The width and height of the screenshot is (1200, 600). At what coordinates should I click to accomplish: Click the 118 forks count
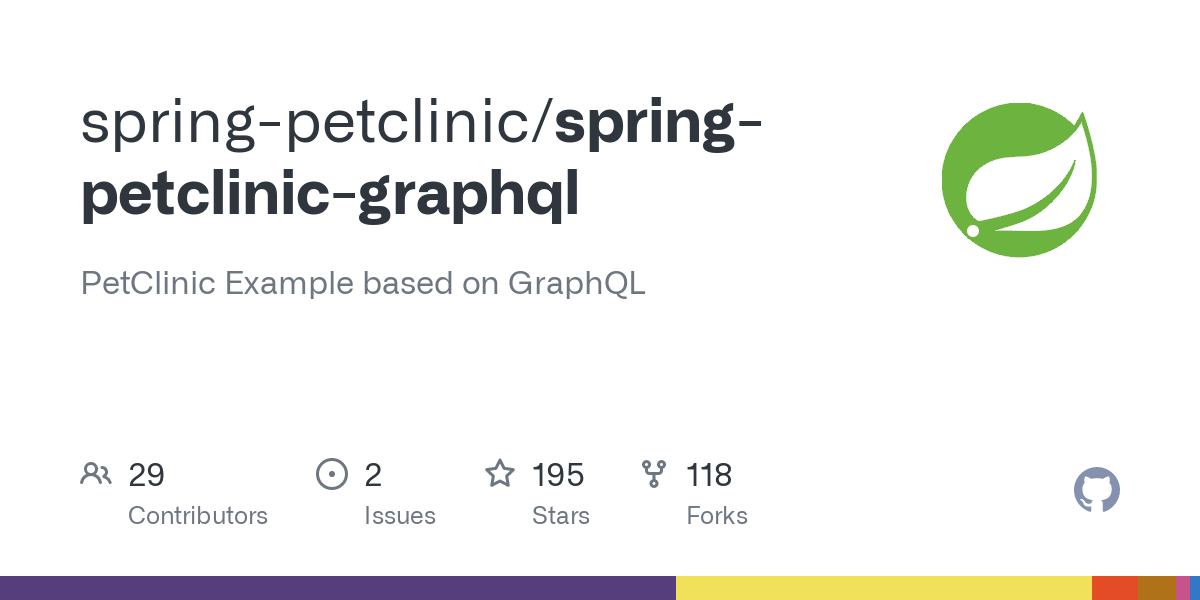click(709, 475)
